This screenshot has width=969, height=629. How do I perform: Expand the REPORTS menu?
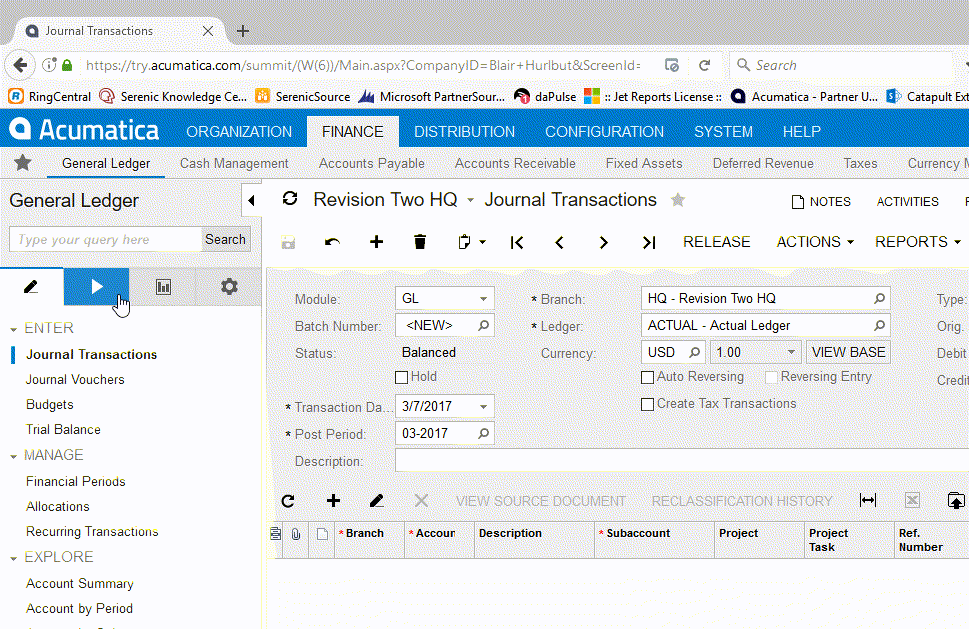pos(918,242)
